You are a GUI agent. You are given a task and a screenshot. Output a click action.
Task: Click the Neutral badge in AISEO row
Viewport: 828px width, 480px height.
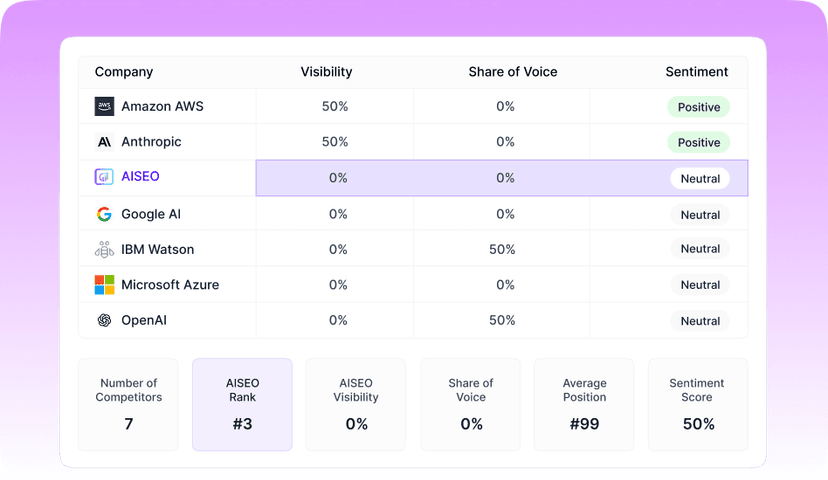click(x=700, y=178)
